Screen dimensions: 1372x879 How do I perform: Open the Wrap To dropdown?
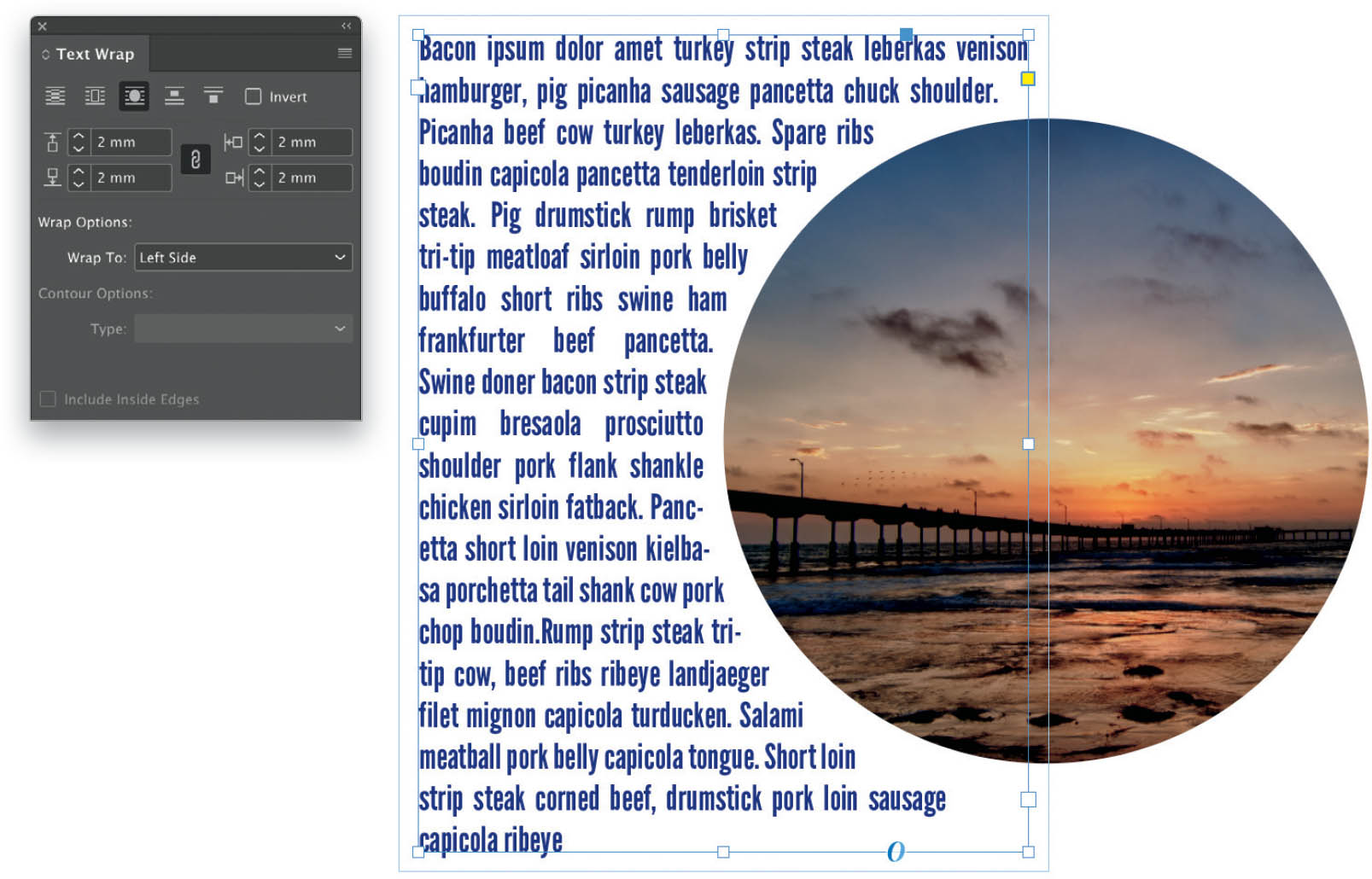pos(243,257)
